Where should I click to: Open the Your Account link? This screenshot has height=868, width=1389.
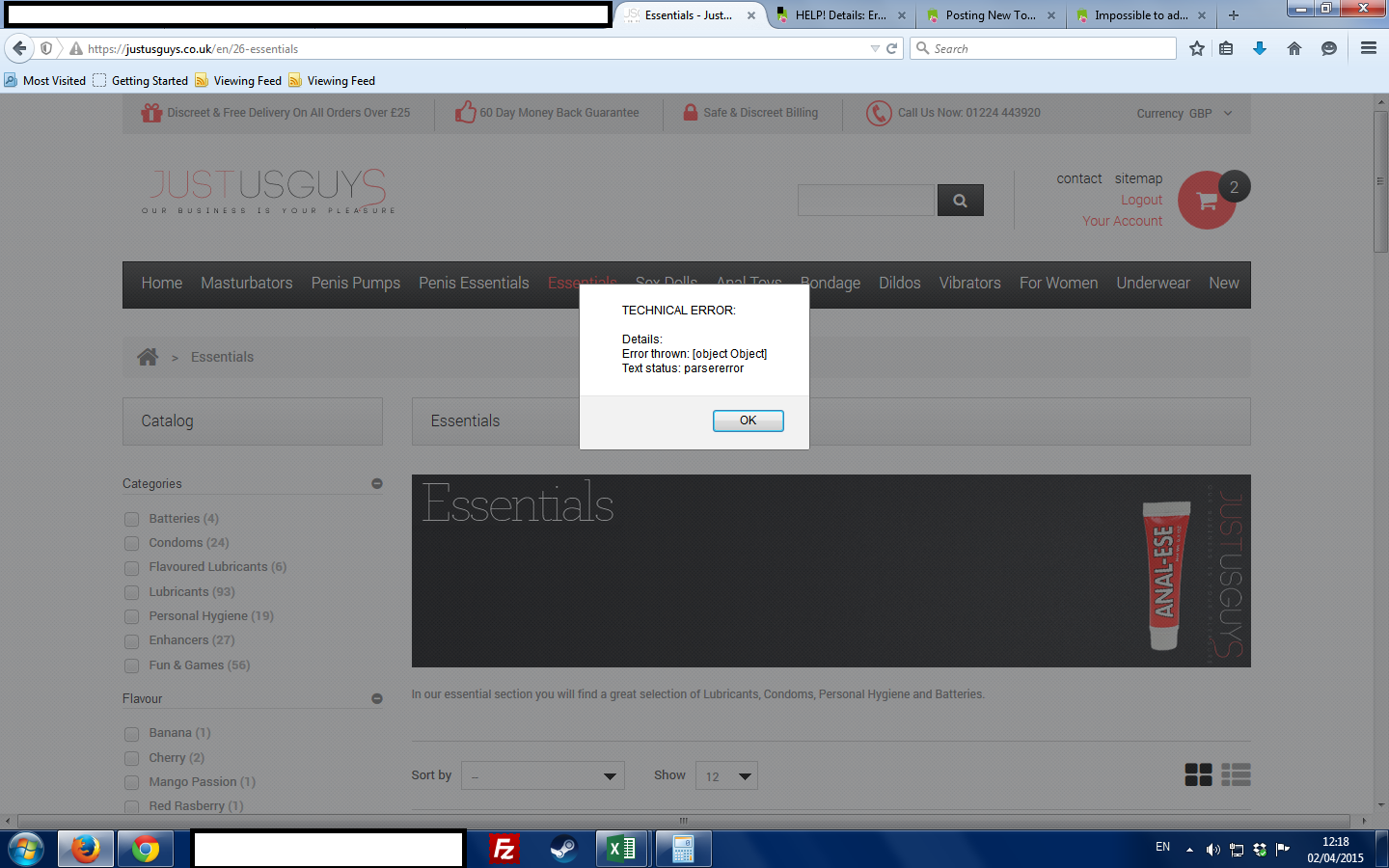[1123, 221]
